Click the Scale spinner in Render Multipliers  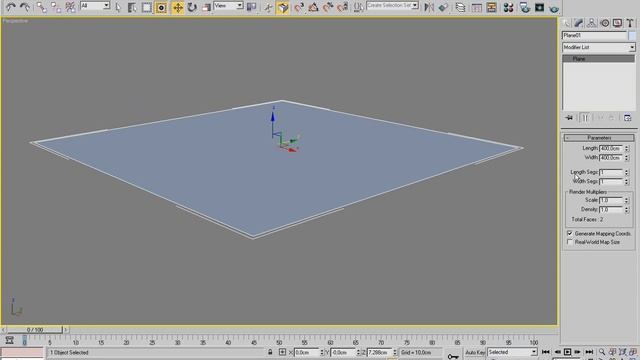coord(627,200)
